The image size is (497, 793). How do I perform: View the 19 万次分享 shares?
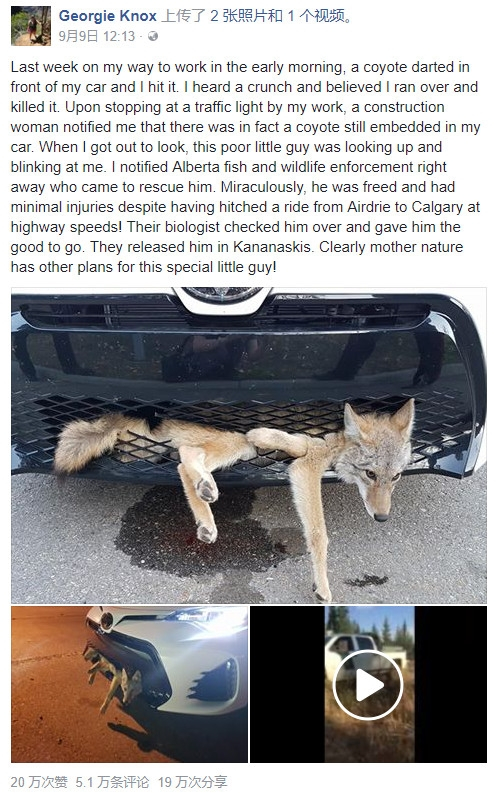click(193, 782)
